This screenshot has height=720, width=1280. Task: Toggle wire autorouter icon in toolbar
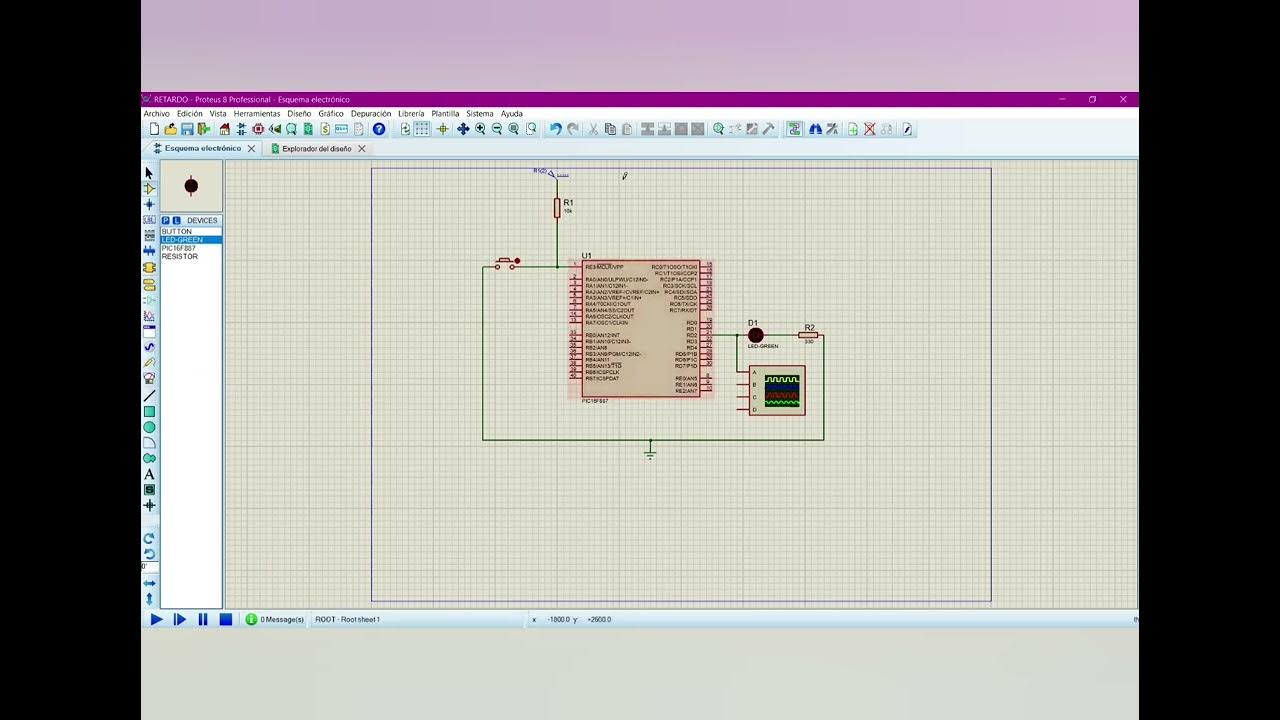pos(794,129)
